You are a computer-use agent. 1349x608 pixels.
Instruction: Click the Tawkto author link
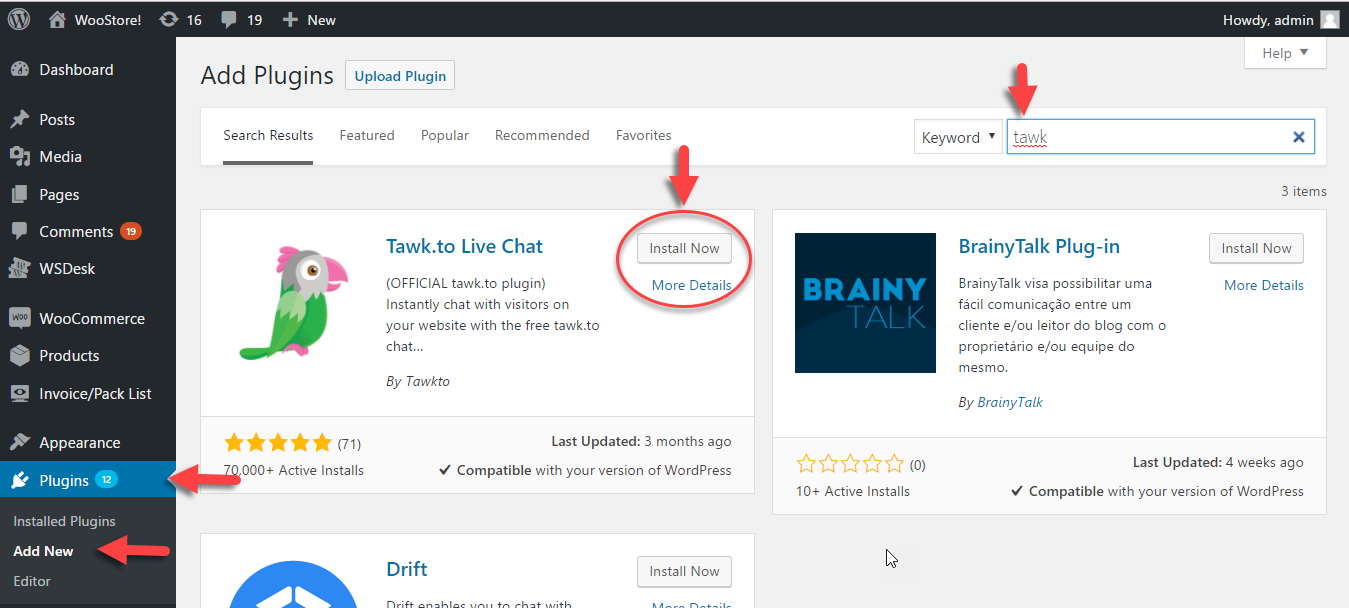pos(427,381)
